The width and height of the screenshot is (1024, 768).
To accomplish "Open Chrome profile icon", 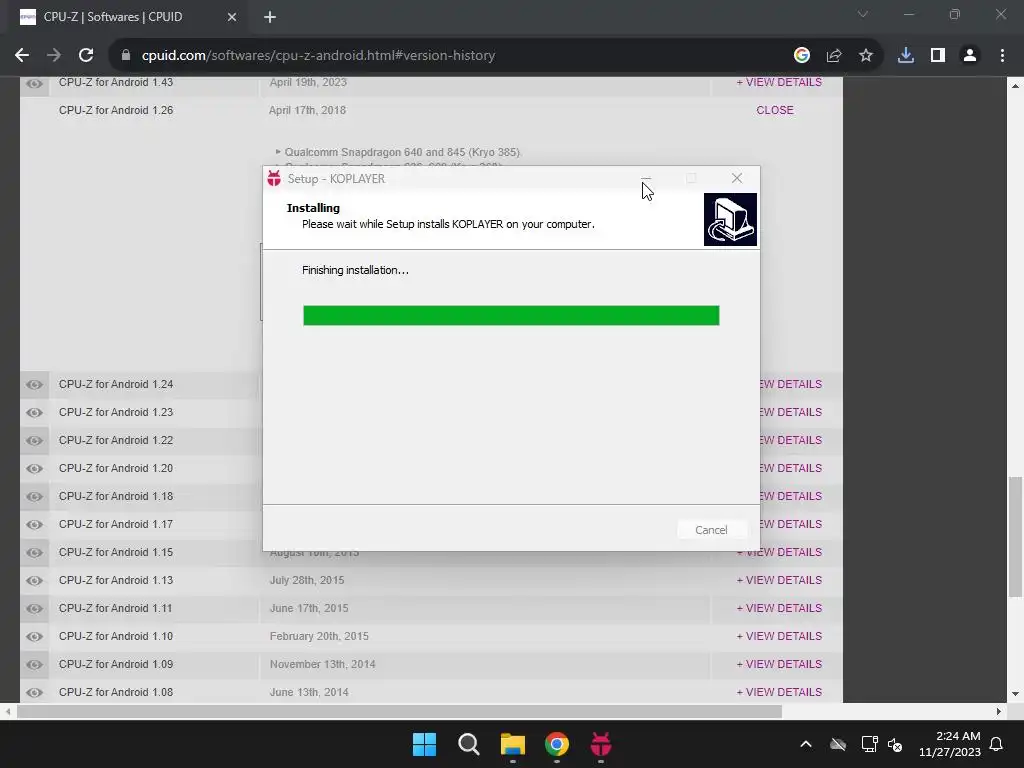I will click(x=970, y=56).
